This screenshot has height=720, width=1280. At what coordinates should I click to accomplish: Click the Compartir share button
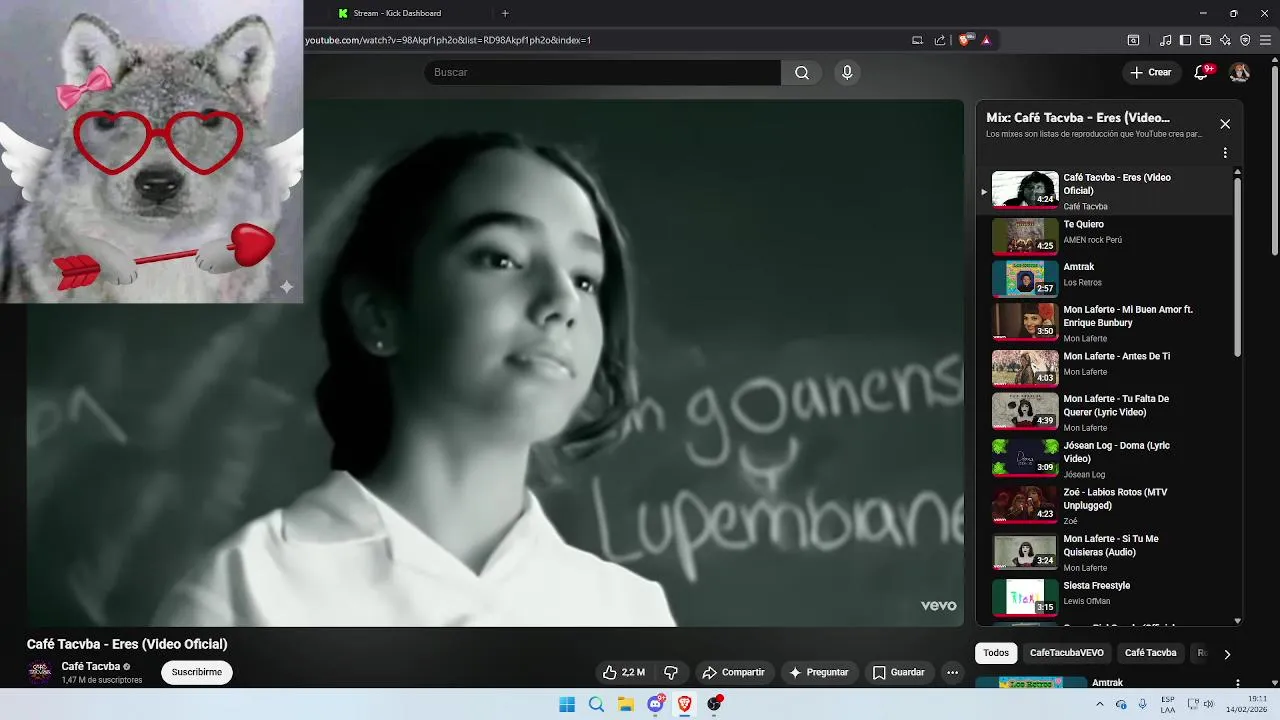click(x=733, y=672)
